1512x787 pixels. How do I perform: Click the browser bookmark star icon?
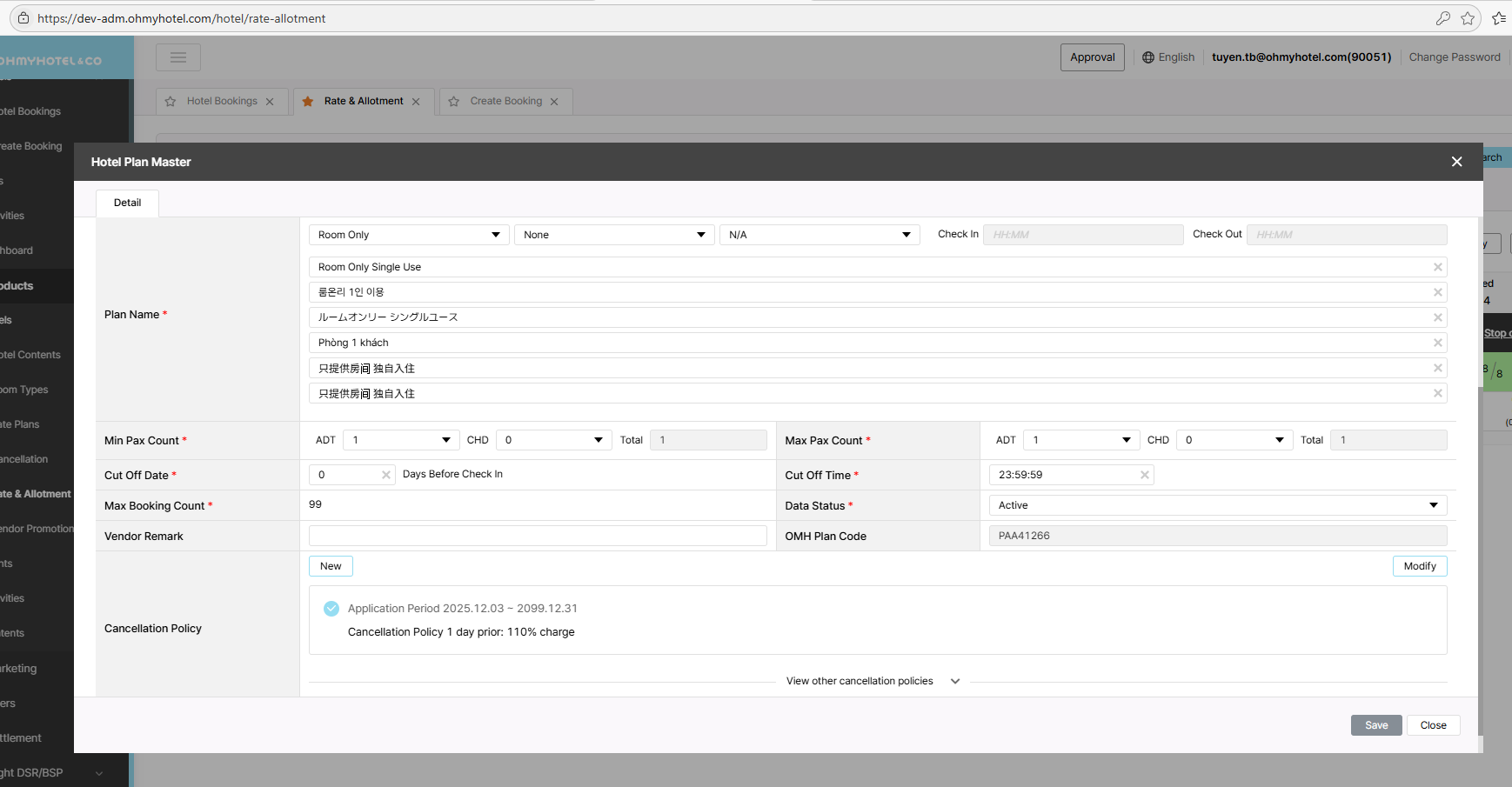point(1468,18)
